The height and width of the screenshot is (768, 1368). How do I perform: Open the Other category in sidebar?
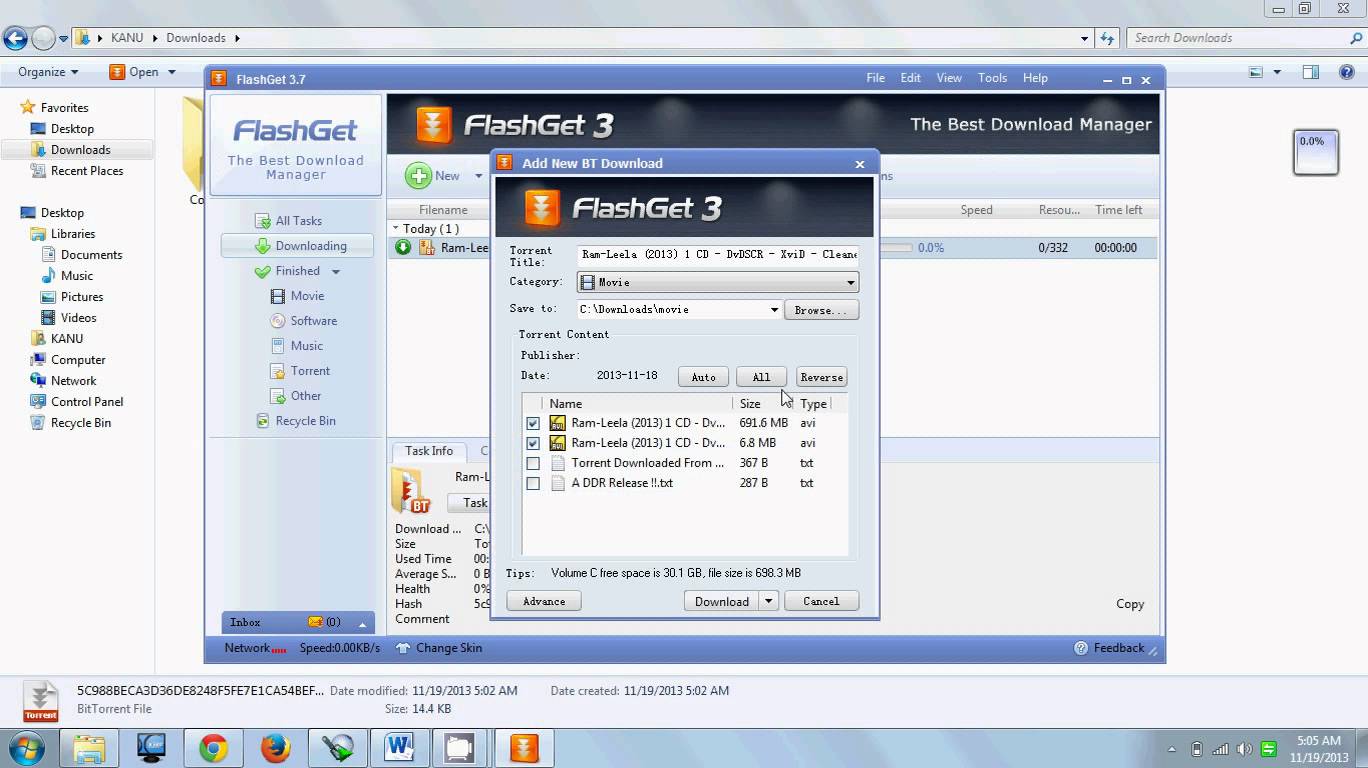pyautogui.click(x=297, y=396)
